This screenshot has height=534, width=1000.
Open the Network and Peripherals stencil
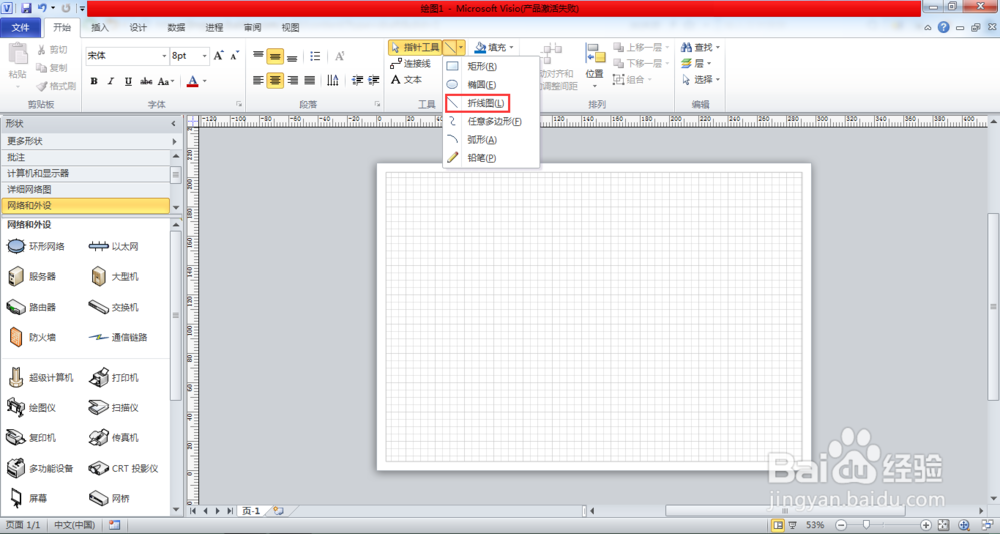pos(85,205)
